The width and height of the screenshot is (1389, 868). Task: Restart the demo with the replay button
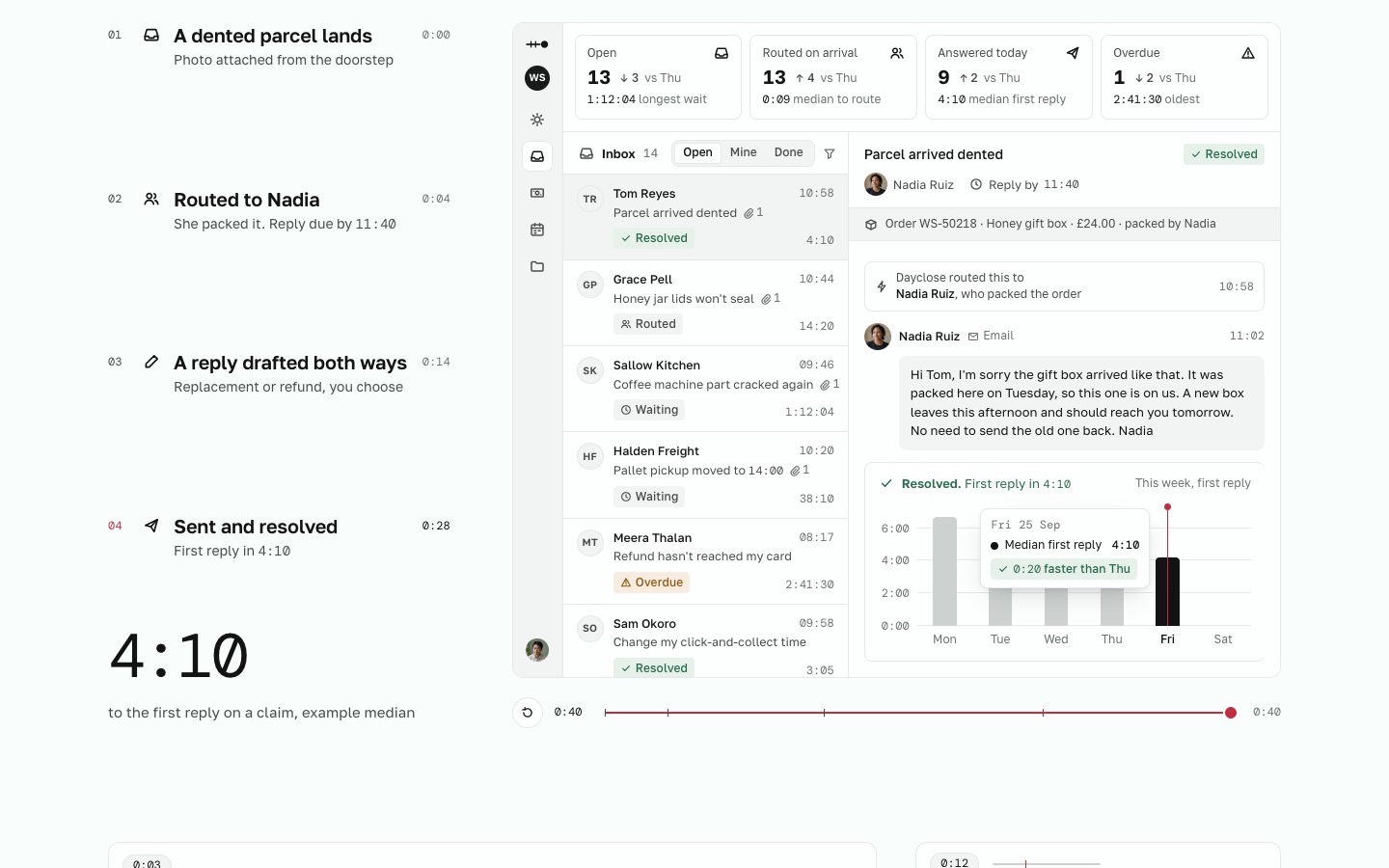pyautogui.click(x=528, y=713)
